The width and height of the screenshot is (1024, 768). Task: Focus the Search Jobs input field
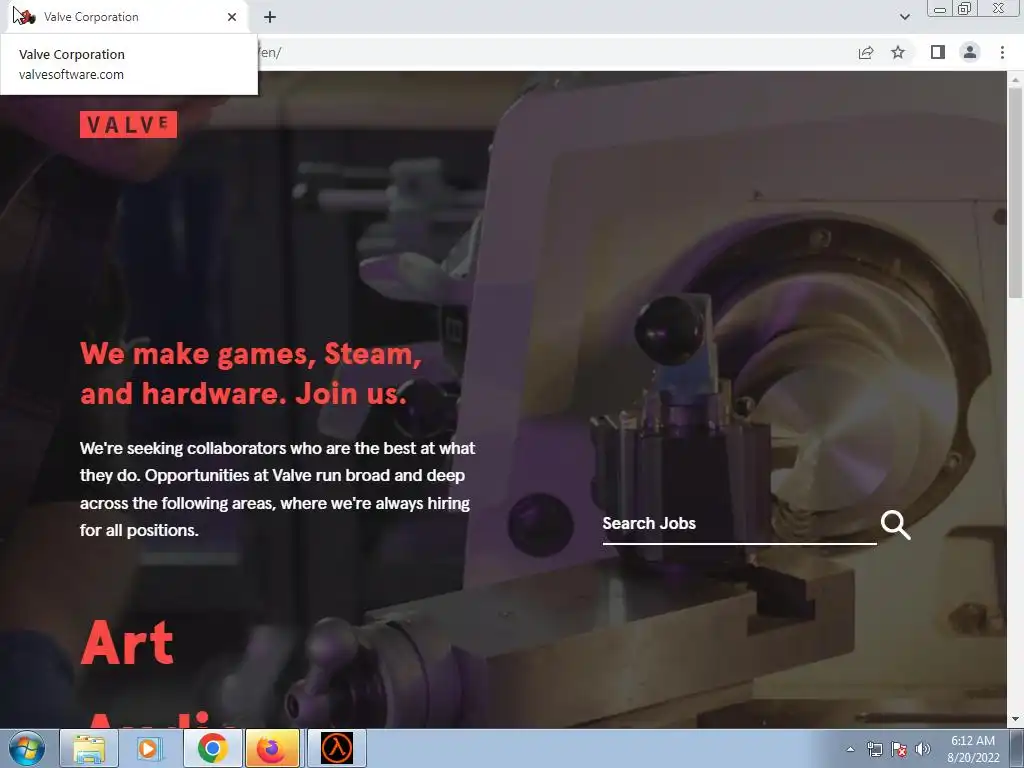pos(739,524)
